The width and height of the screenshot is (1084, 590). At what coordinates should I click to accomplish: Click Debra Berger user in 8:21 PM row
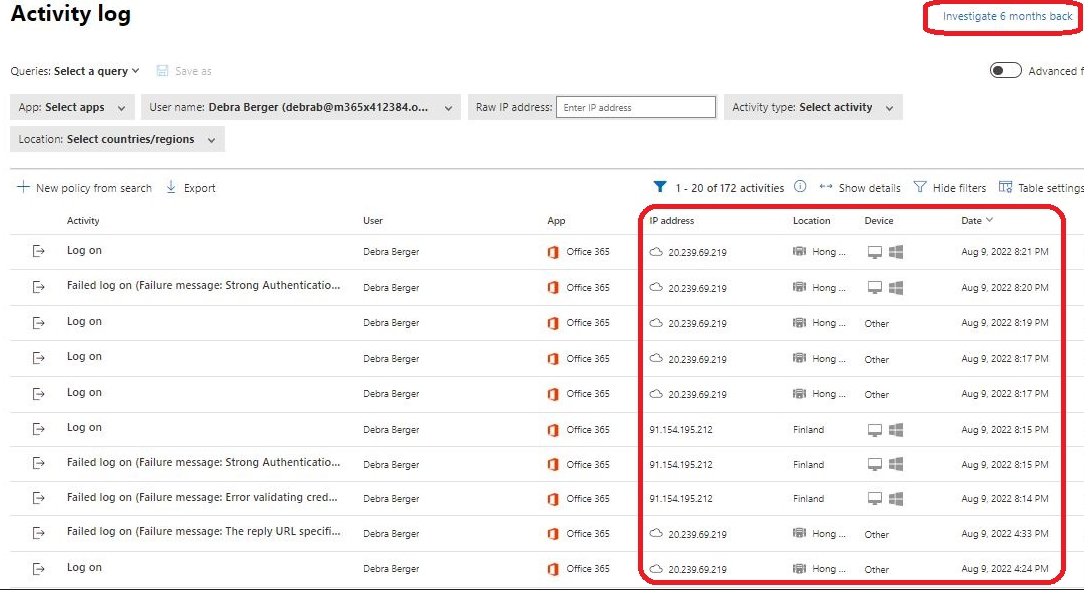pos(391,252)
